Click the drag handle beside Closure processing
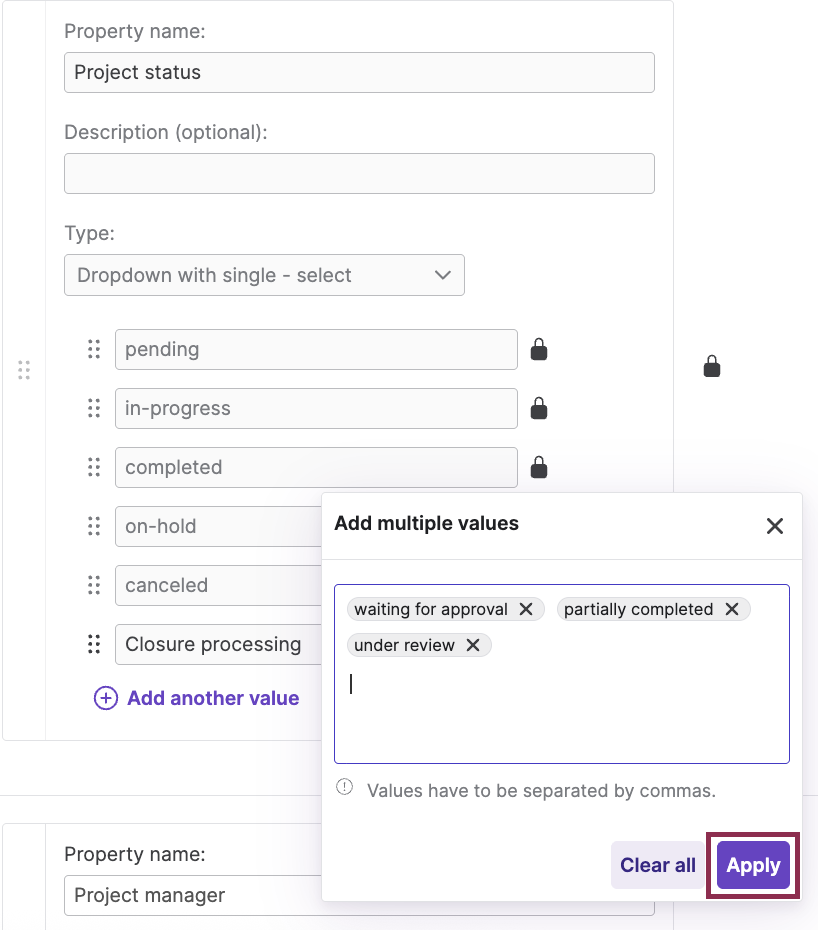The width and height of the screenshot is (818, 930). click(94, 644)
